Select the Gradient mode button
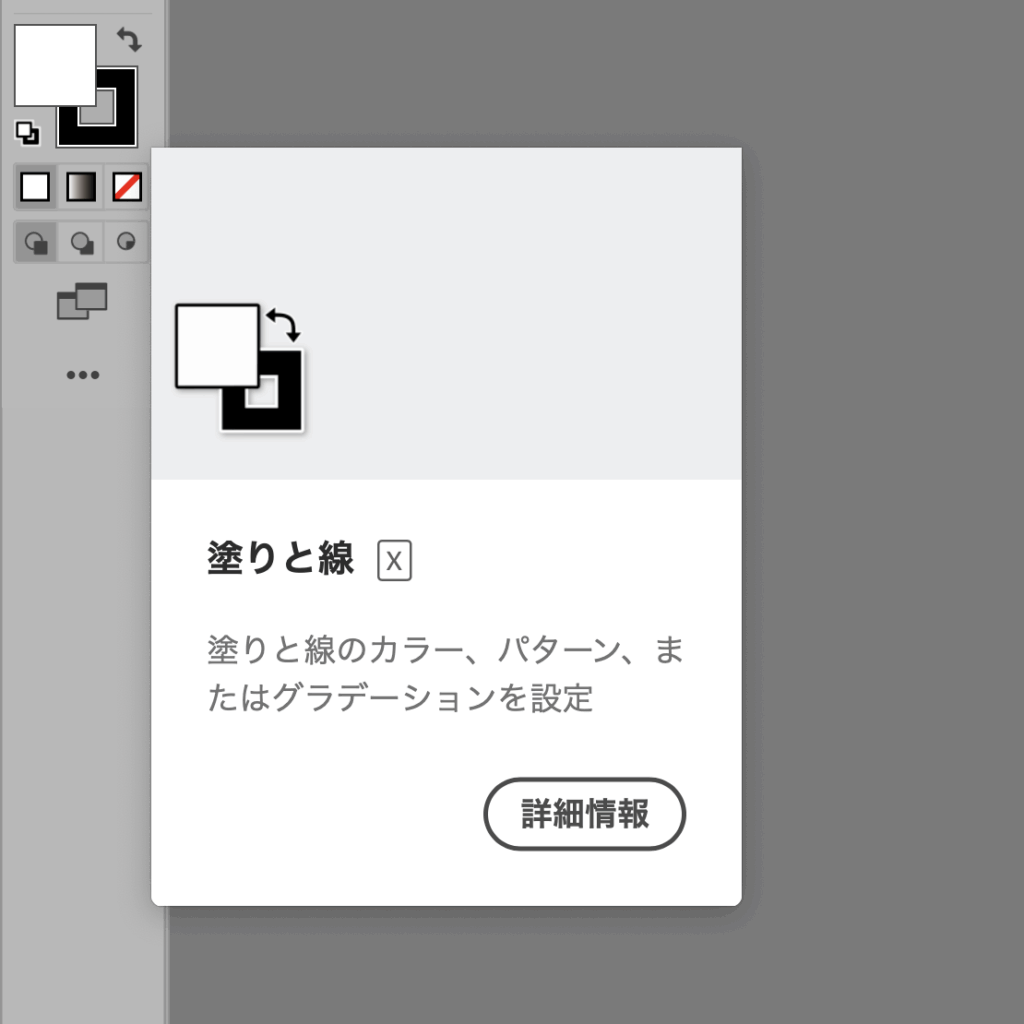 (81, 187)
